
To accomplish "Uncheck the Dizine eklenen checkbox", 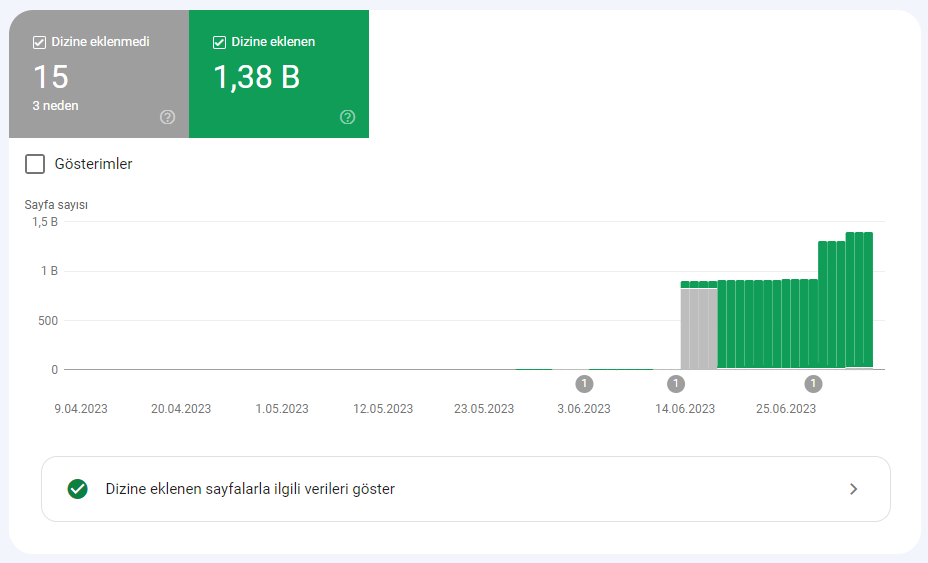I will coord(219,42).
